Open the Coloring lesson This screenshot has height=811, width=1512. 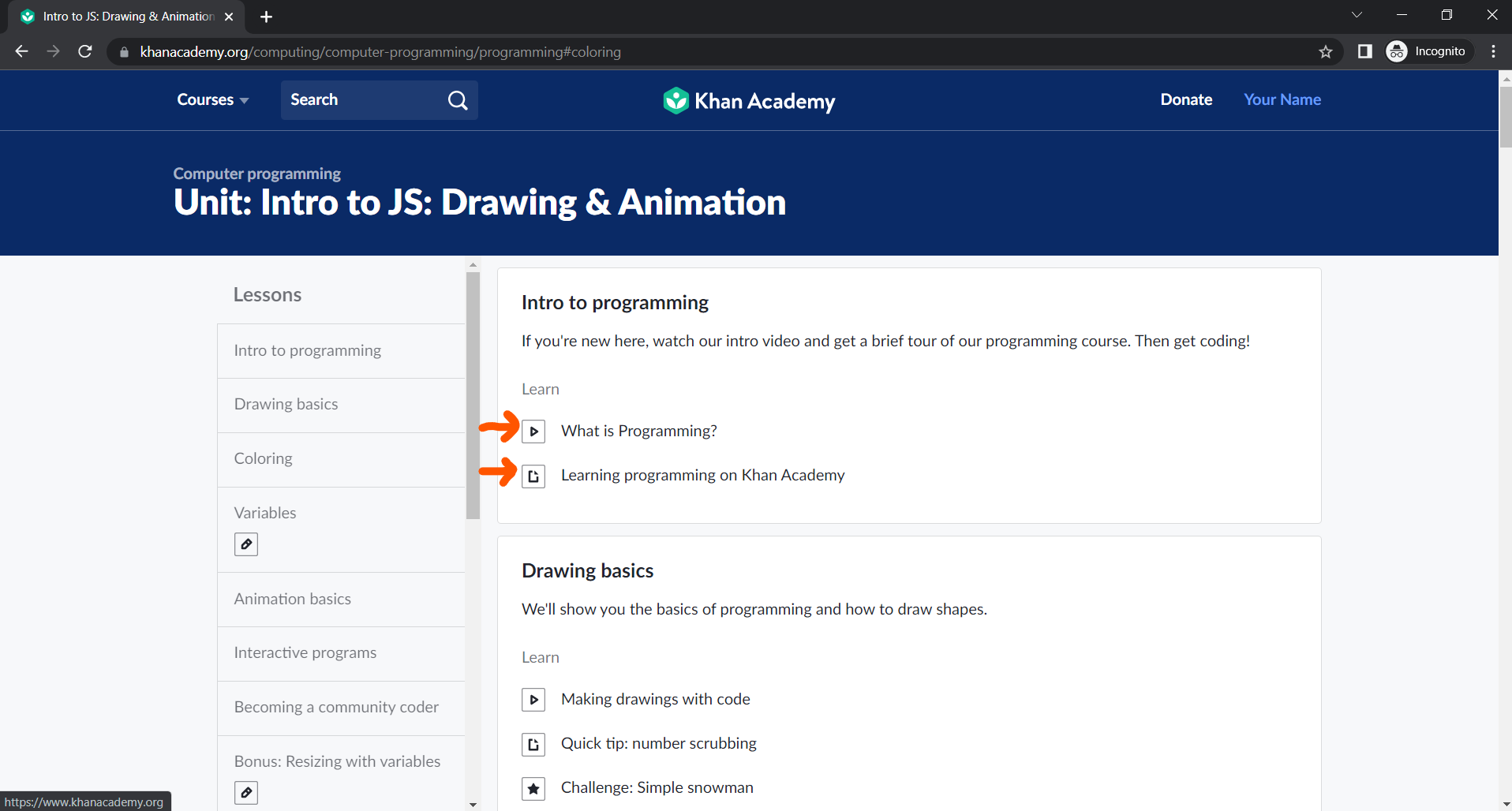[x=263, y=458]
